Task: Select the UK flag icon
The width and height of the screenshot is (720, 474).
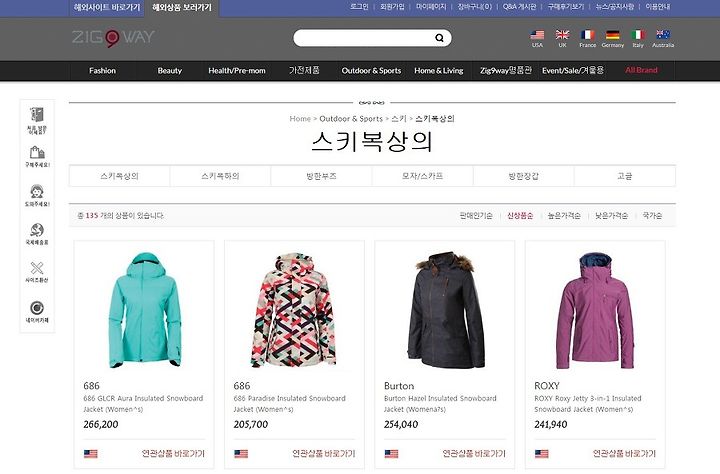Action: point(562,35)
